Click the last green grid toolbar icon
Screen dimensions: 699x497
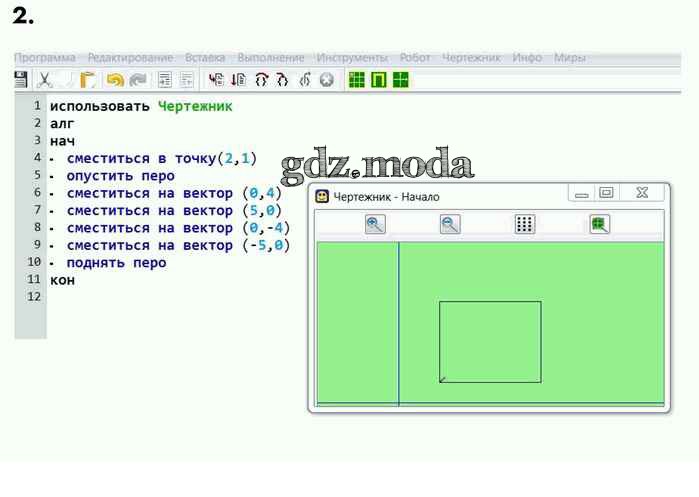point(400,80)
